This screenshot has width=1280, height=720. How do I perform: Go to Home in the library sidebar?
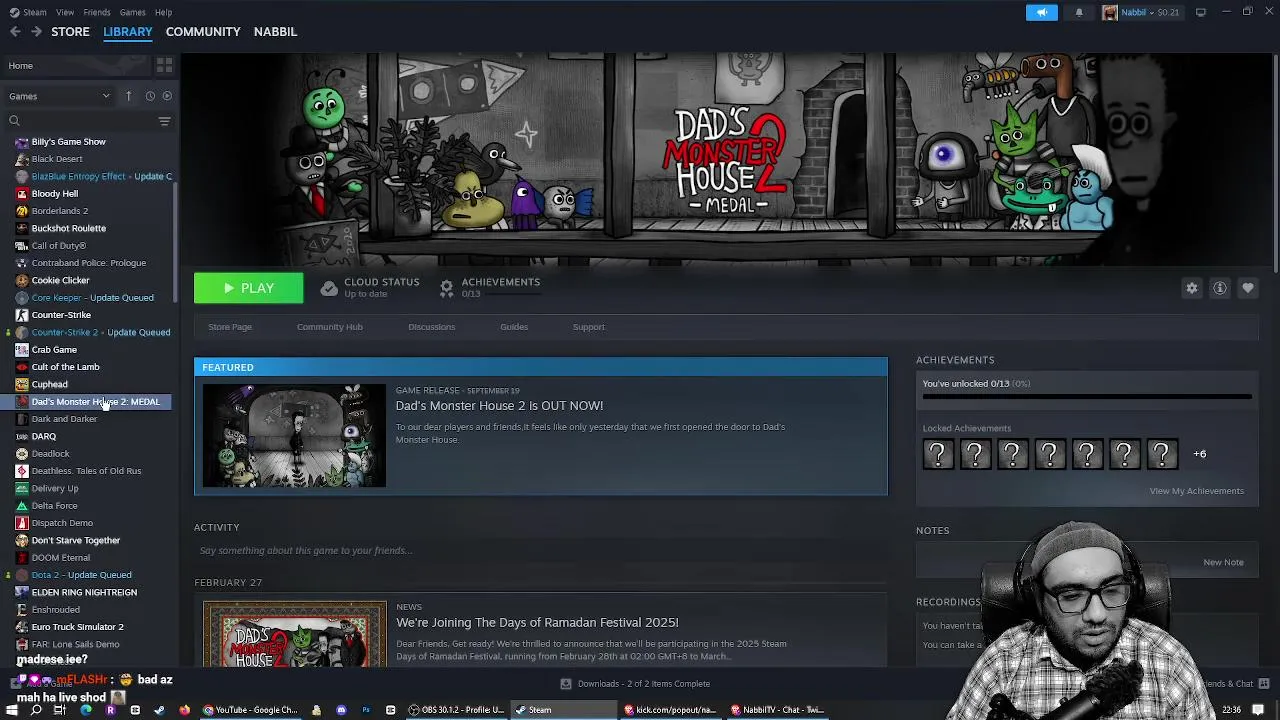pyautogui.click(x=78, y=65)
